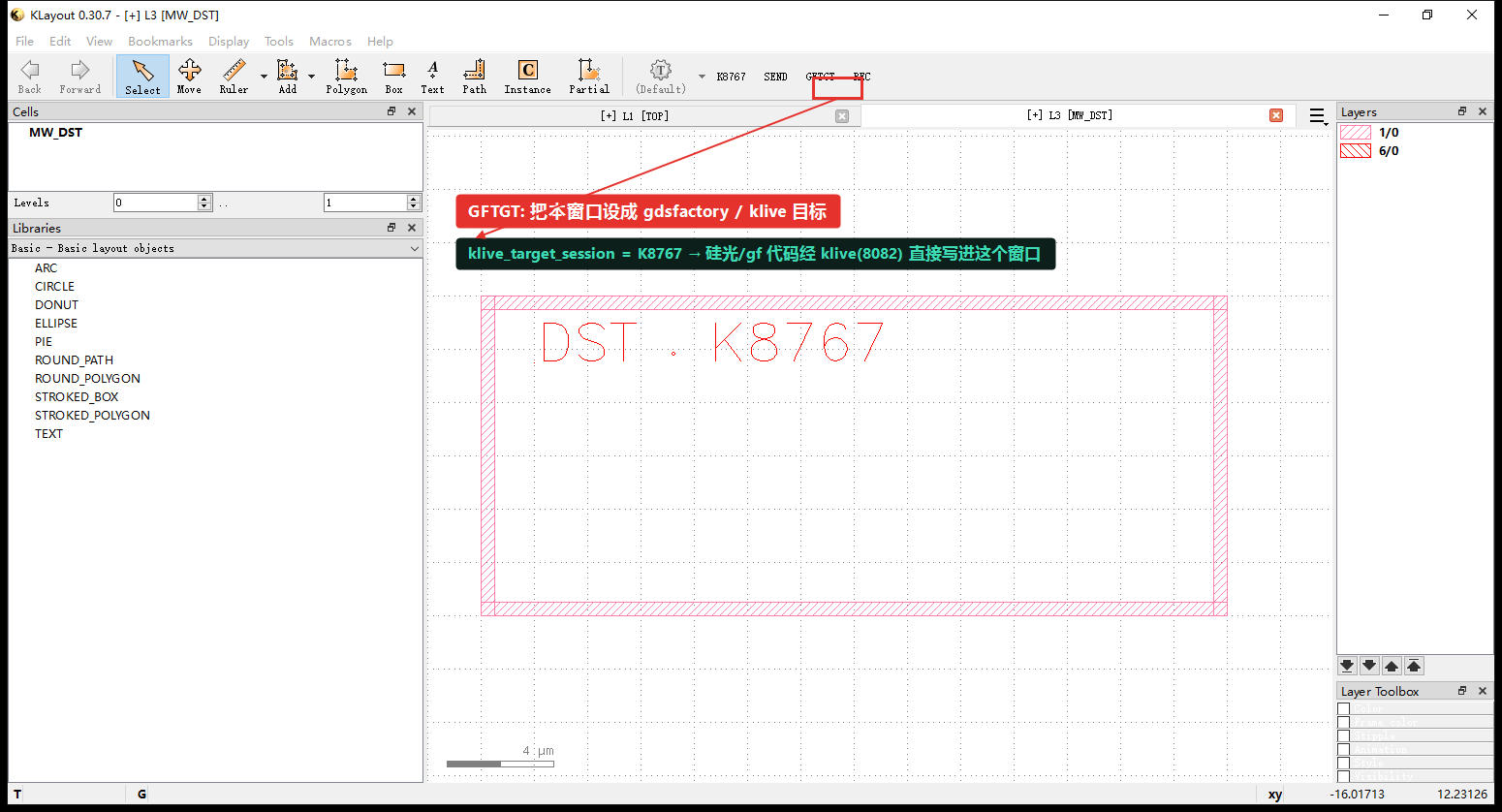Step the first Levels value spinner

click(204, 203)
